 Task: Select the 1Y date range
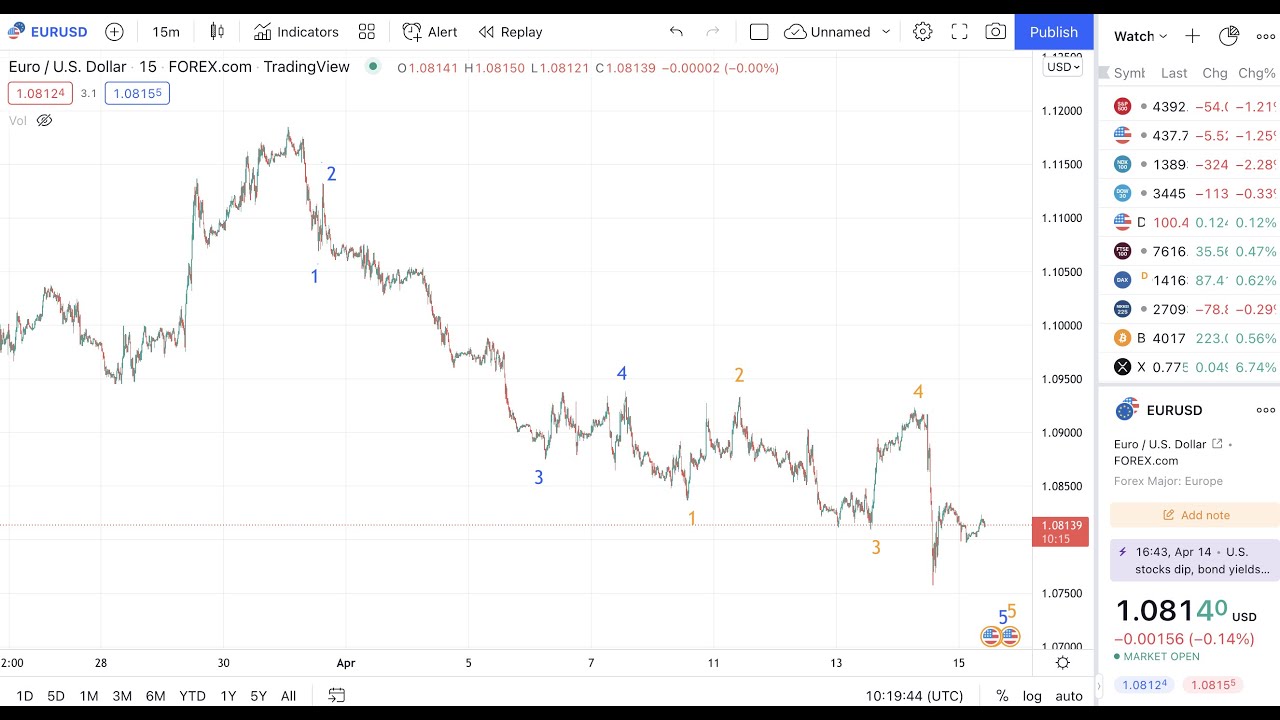point(228,696)
